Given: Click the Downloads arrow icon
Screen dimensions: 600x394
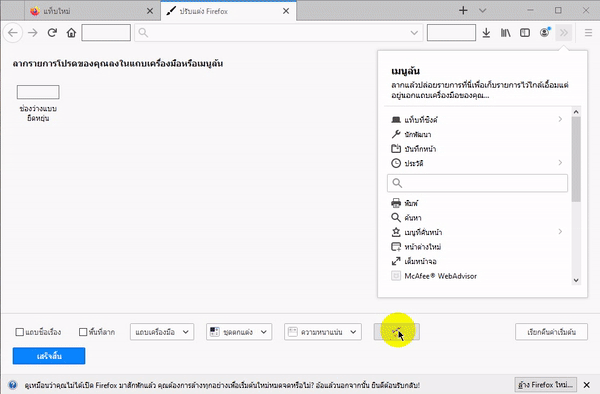Looking at the screenshot, I should (x=486, y=33).
